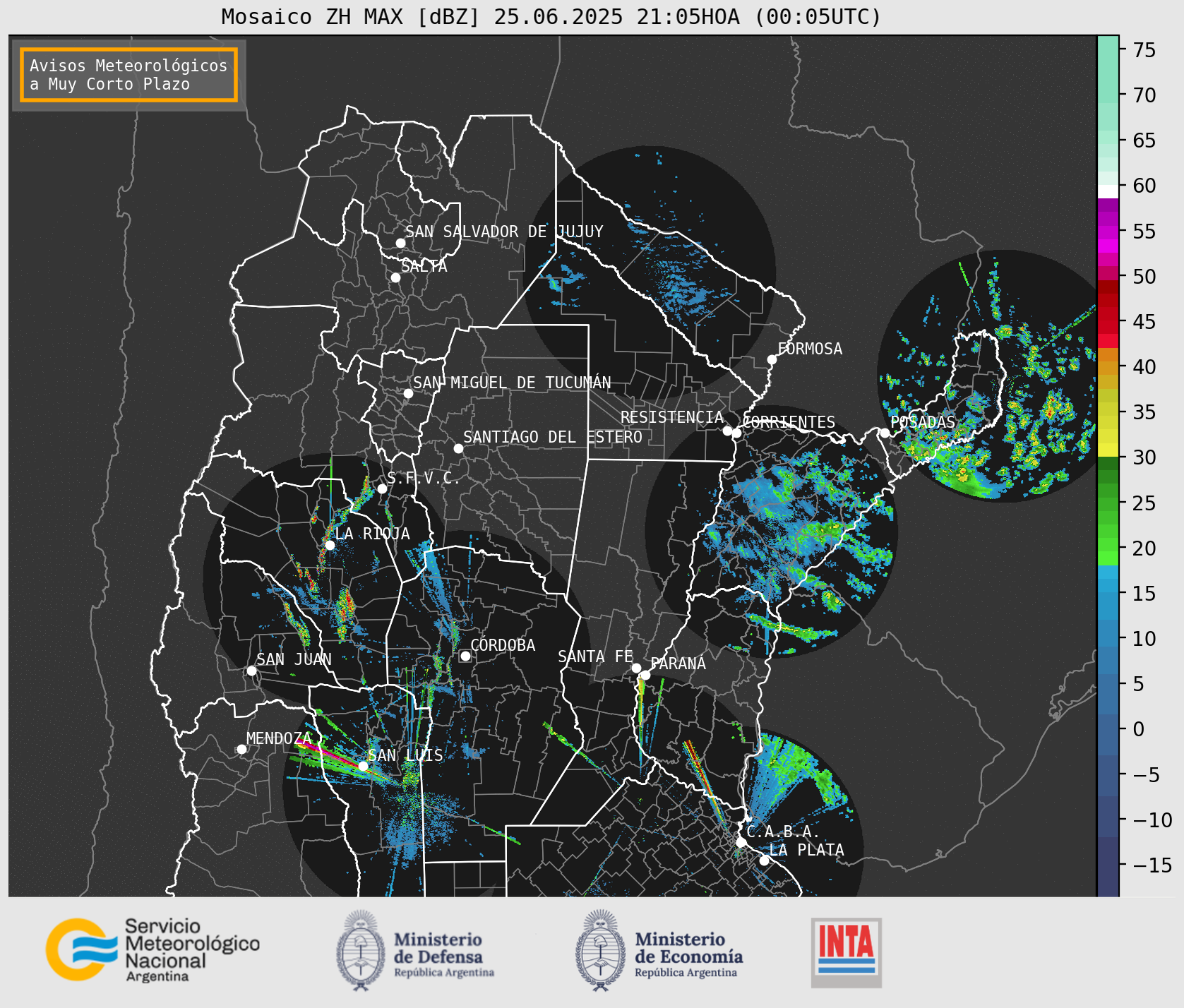The image size is (1184, 1008).
Task: Select the Santiago del Estero marker
Action: click(x=458, y=448)
